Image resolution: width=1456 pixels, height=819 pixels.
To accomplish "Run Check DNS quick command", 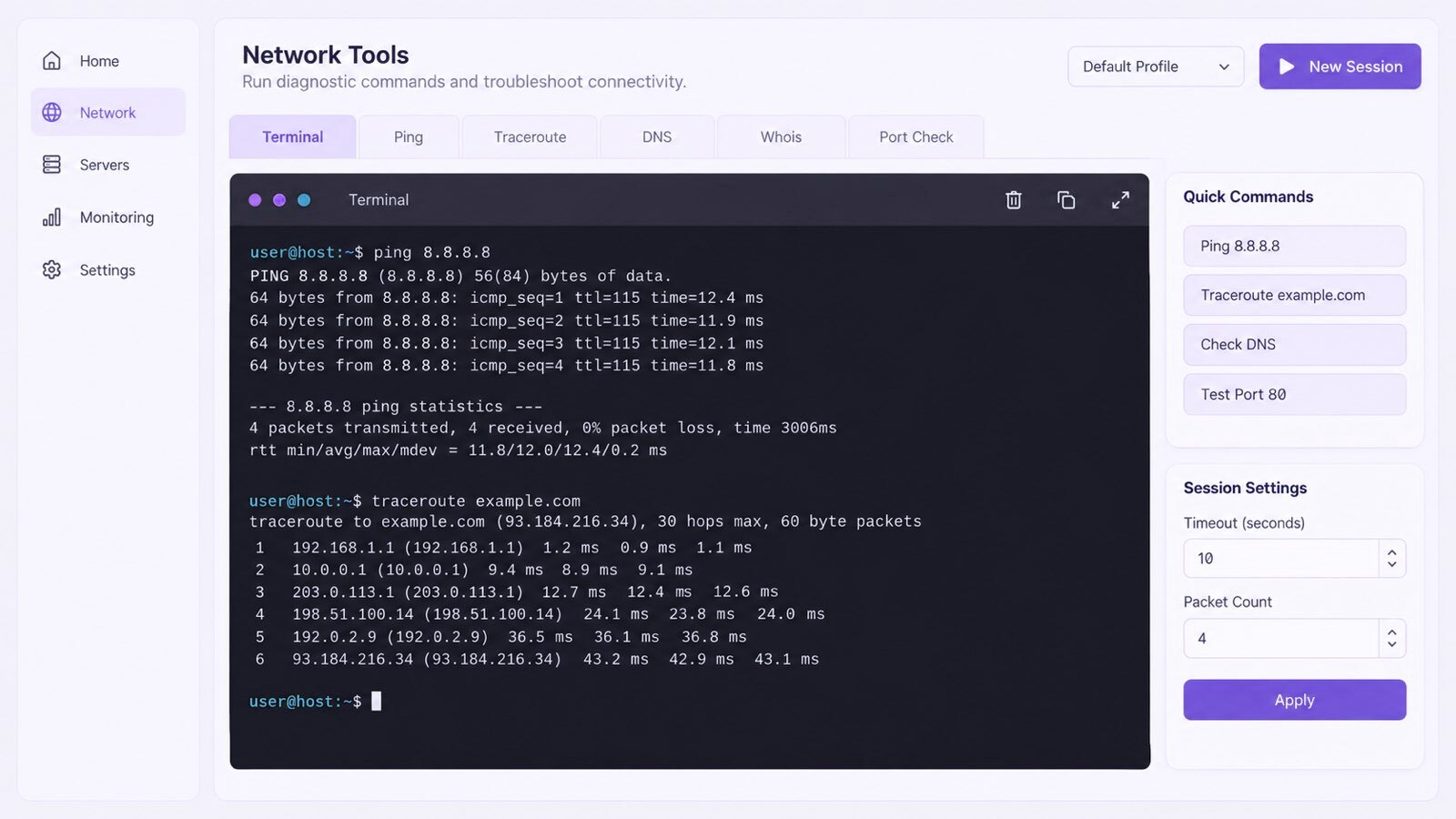I will (1294, 344).
